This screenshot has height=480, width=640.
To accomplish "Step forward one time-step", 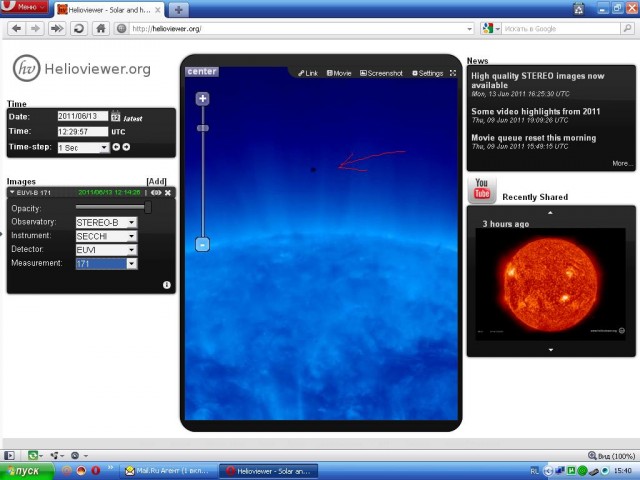I will pos(127,147).
